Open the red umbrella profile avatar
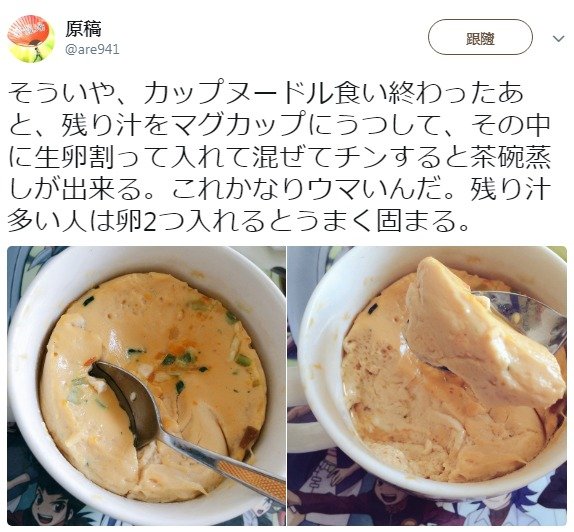 click(x=31, y=39)
